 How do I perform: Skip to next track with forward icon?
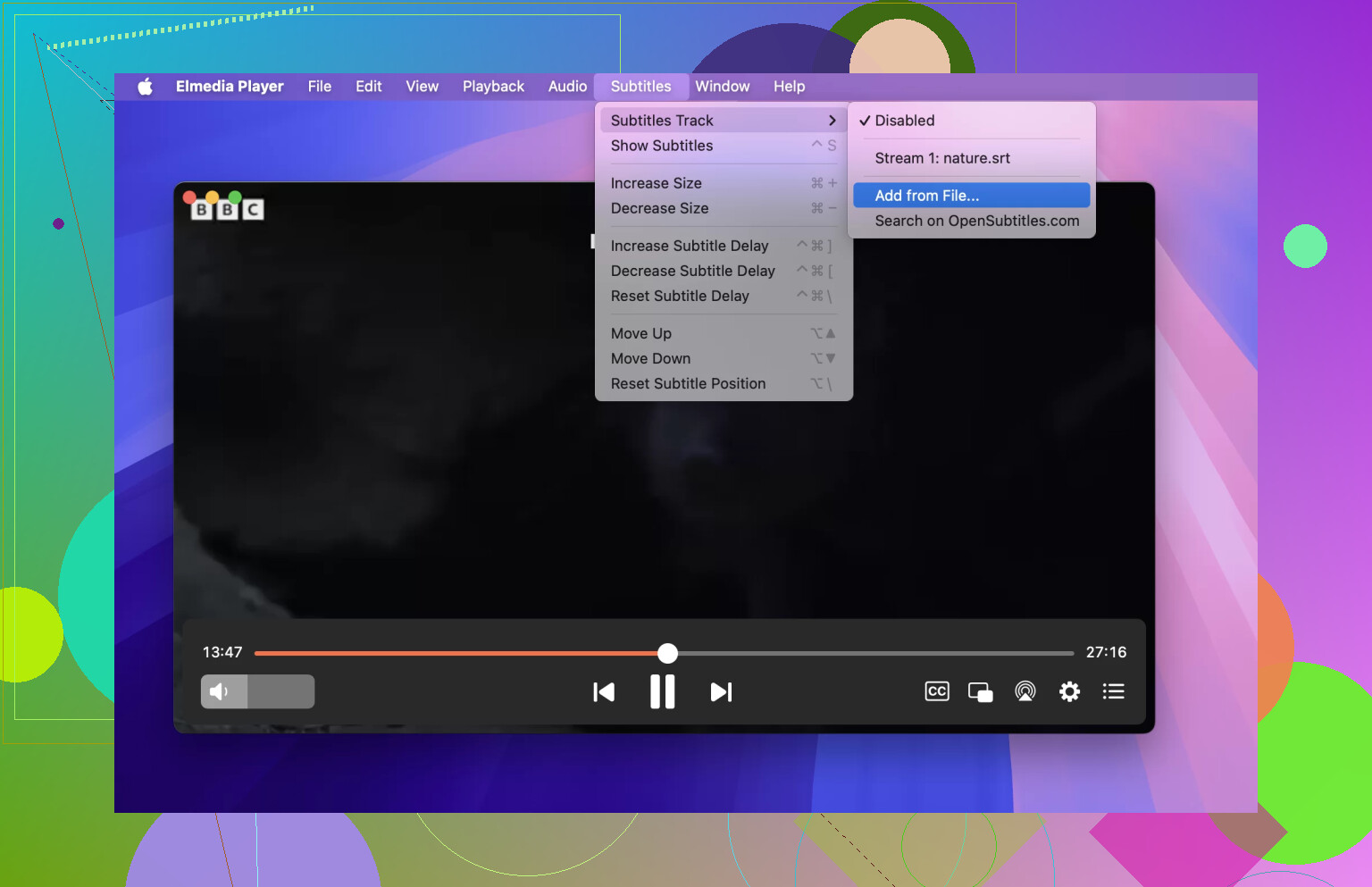721,690
